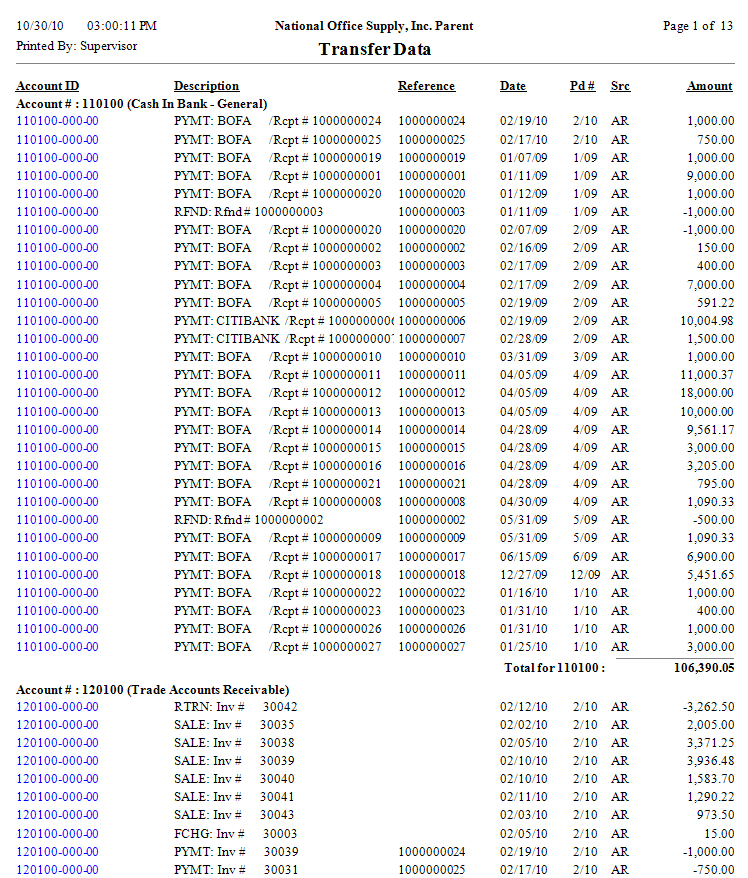Open account link for RFND Rfnd# 1000000002

click(x=57, y=520)
